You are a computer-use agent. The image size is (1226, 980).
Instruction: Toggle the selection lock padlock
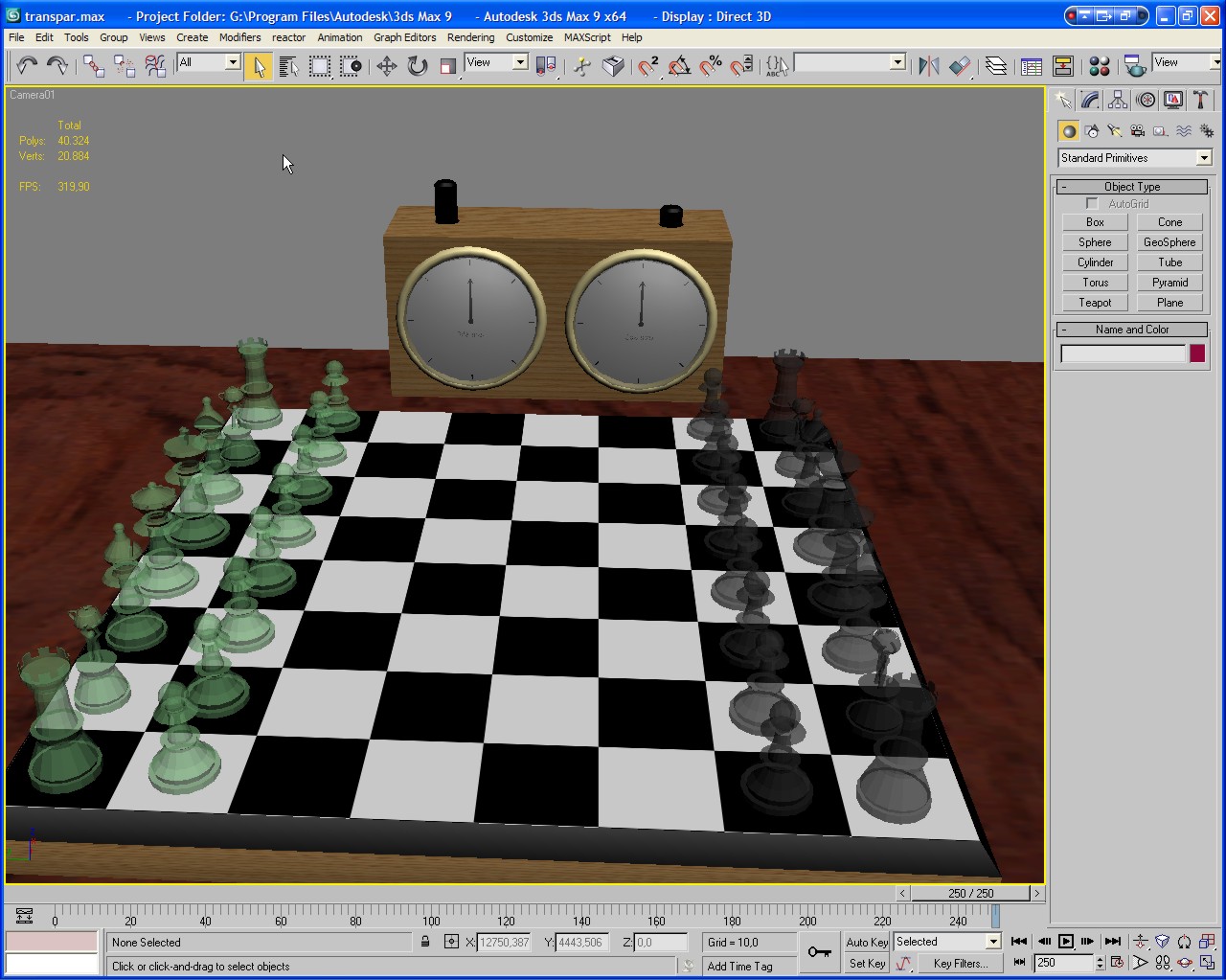425,942
